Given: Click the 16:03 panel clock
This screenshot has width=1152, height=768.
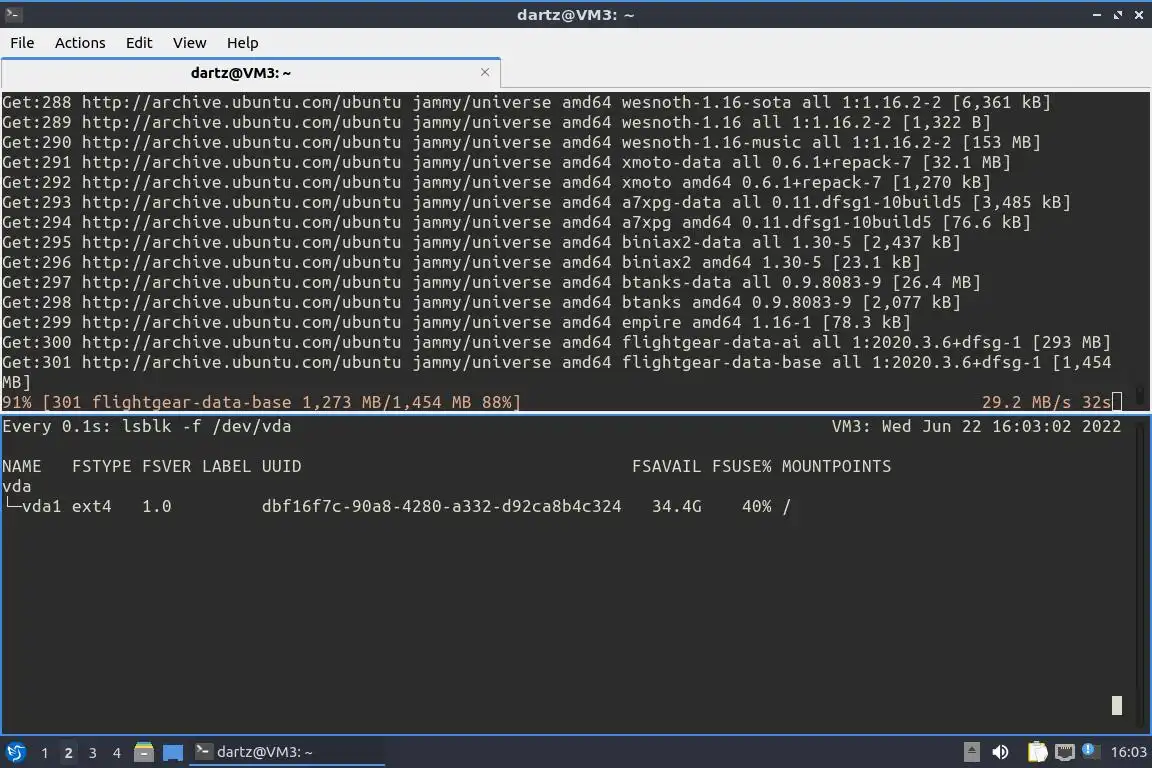Looking at the screenshot, I should pyautogui.click(x=1128, y=752).
